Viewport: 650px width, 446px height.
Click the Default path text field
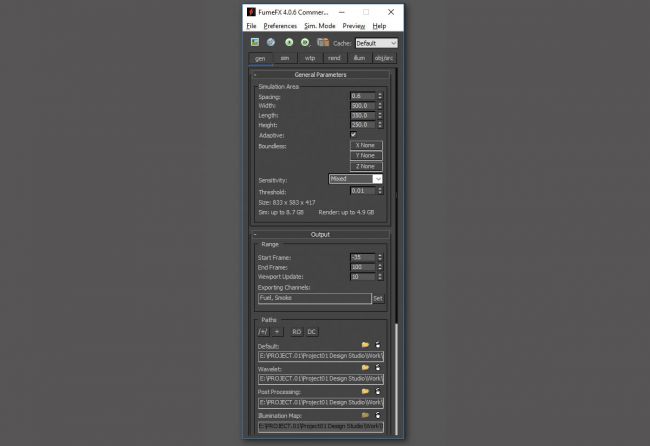tap(321, 356)
